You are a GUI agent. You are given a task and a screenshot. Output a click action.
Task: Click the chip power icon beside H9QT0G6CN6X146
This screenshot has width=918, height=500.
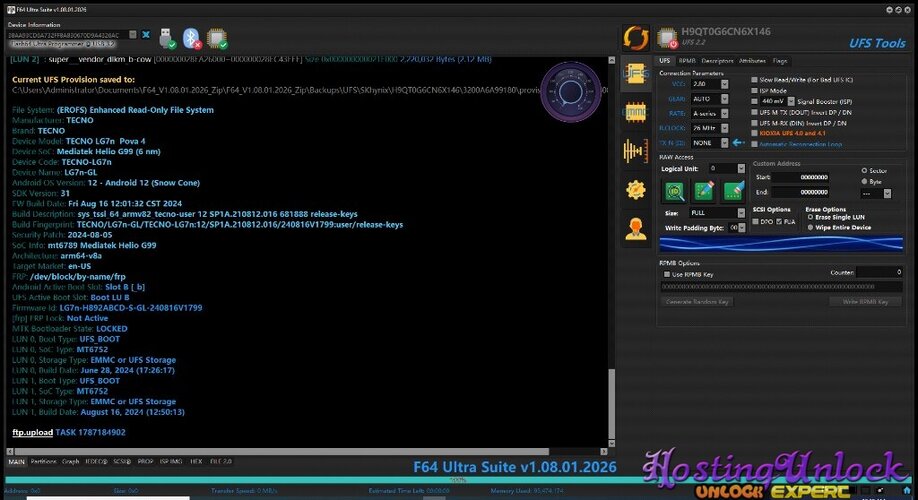pyautogui.click(x=667, y=38)
